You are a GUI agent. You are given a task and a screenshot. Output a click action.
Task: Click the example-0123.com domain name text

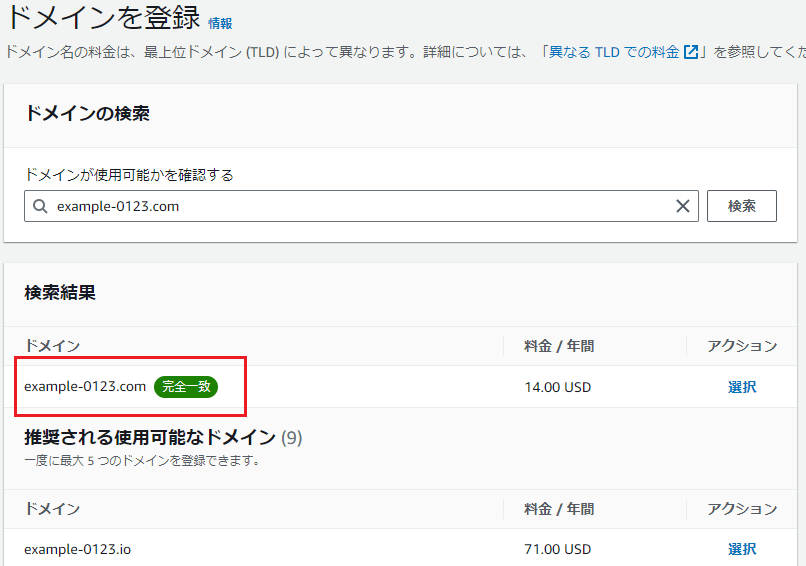pos(85,387)
